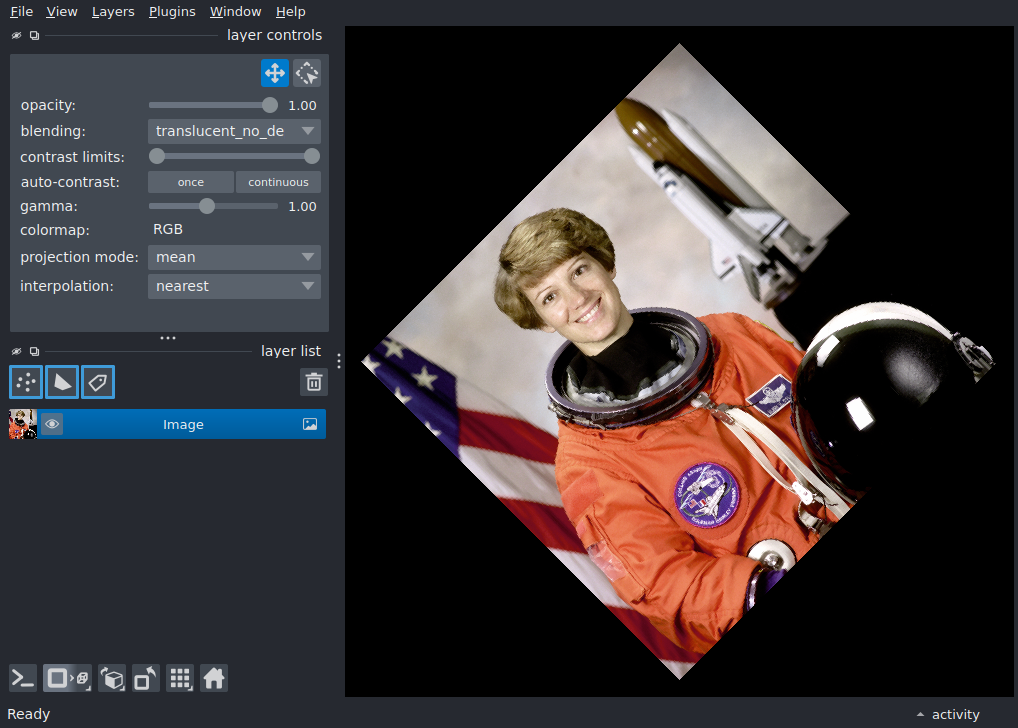Add a new shapes layer
The height and width of the screenshot is (728, 1018).
click(x=62, y=382)
